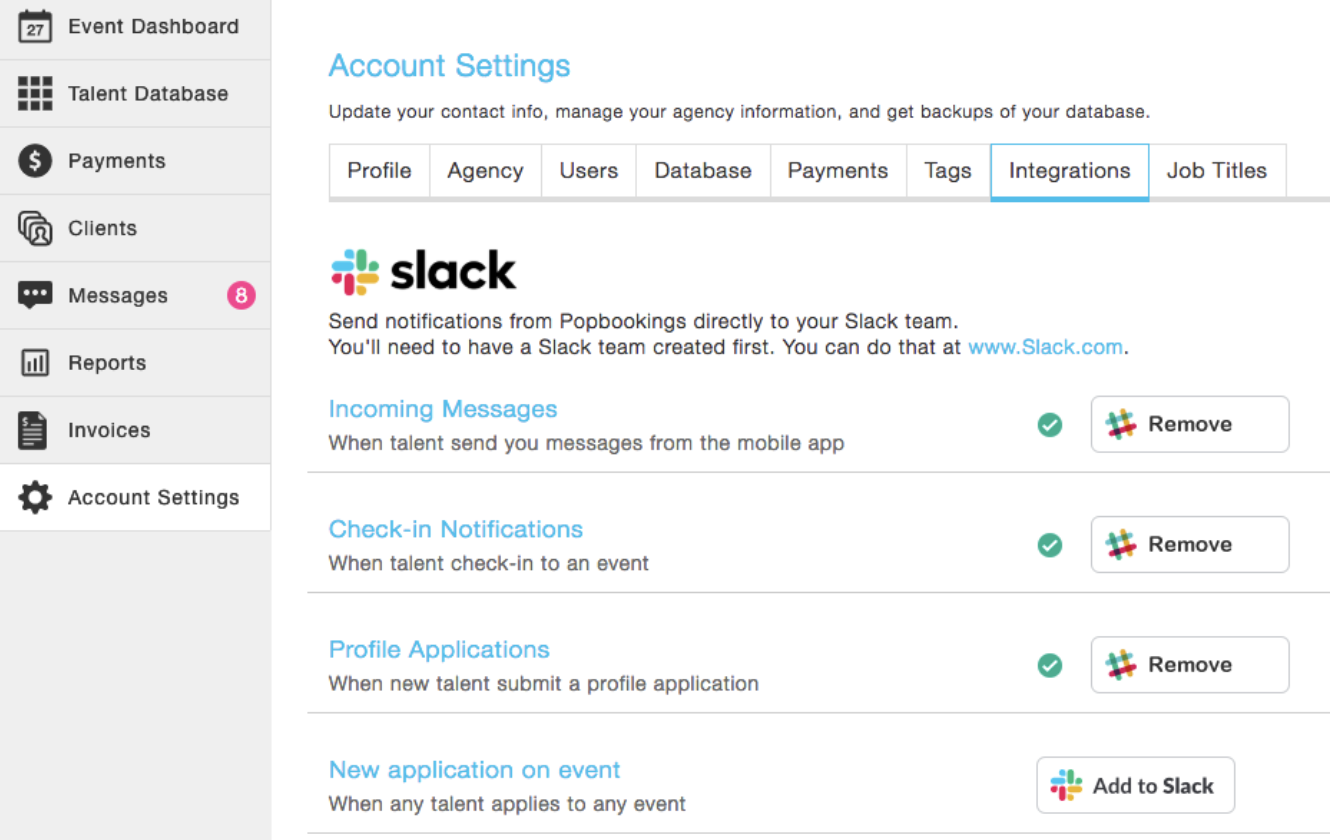Viewport: 1338px width, 840px height.
Task: Switch to the Database tab
Action: (702, 171)
